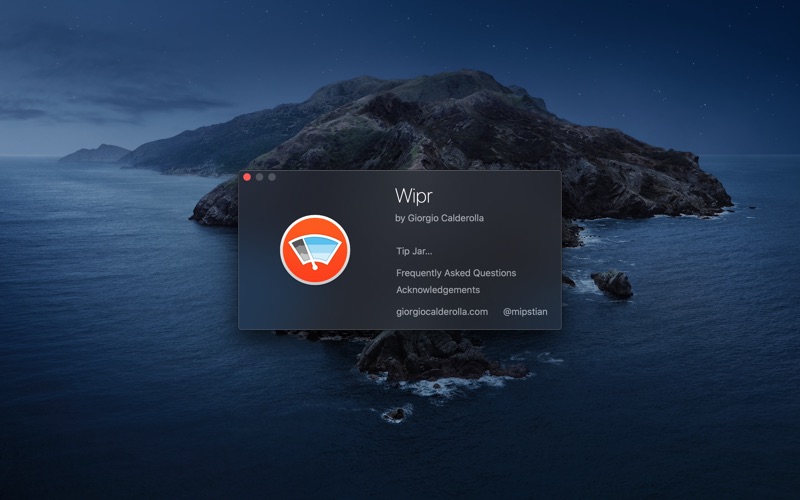Screen dimensions: 800x500
Task: Select the "by Giorgio Calderolla" text
Action: click(439, 218)
